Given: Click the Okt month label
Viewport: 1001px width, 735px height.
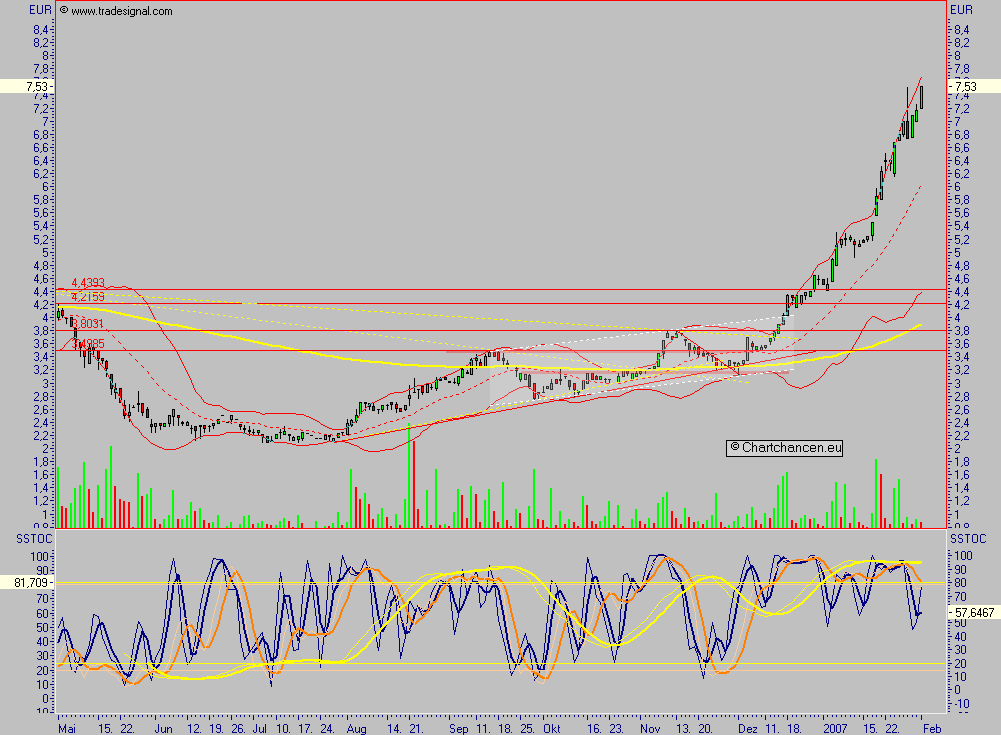Looking at the screenshot, I should pyautogui.click(x=552, y=729).
